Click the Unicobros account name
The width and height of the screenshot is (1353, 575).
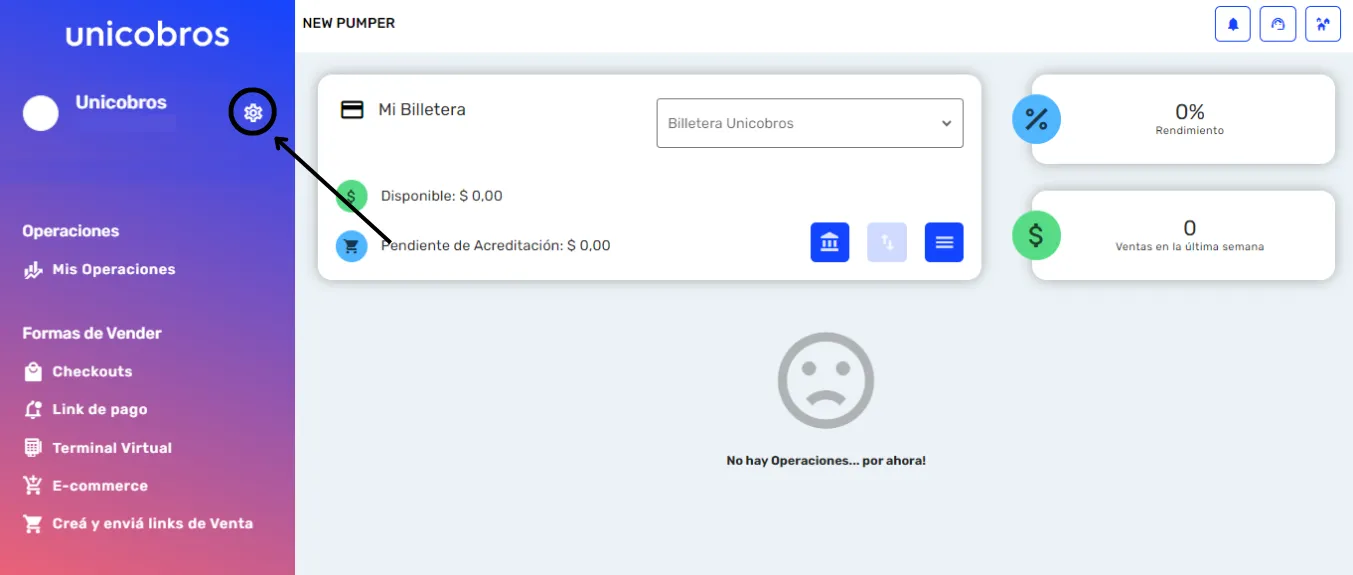point(121,102)
